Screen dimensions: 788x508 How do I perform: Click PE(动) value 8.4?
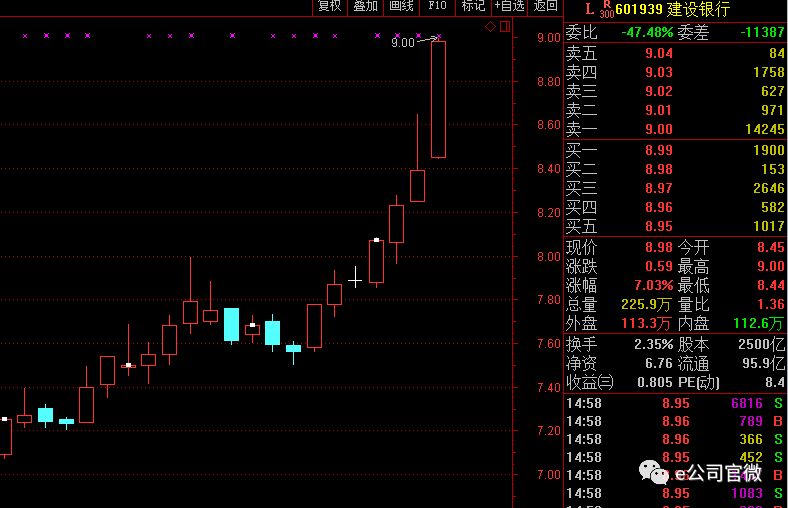coord(775,383)
